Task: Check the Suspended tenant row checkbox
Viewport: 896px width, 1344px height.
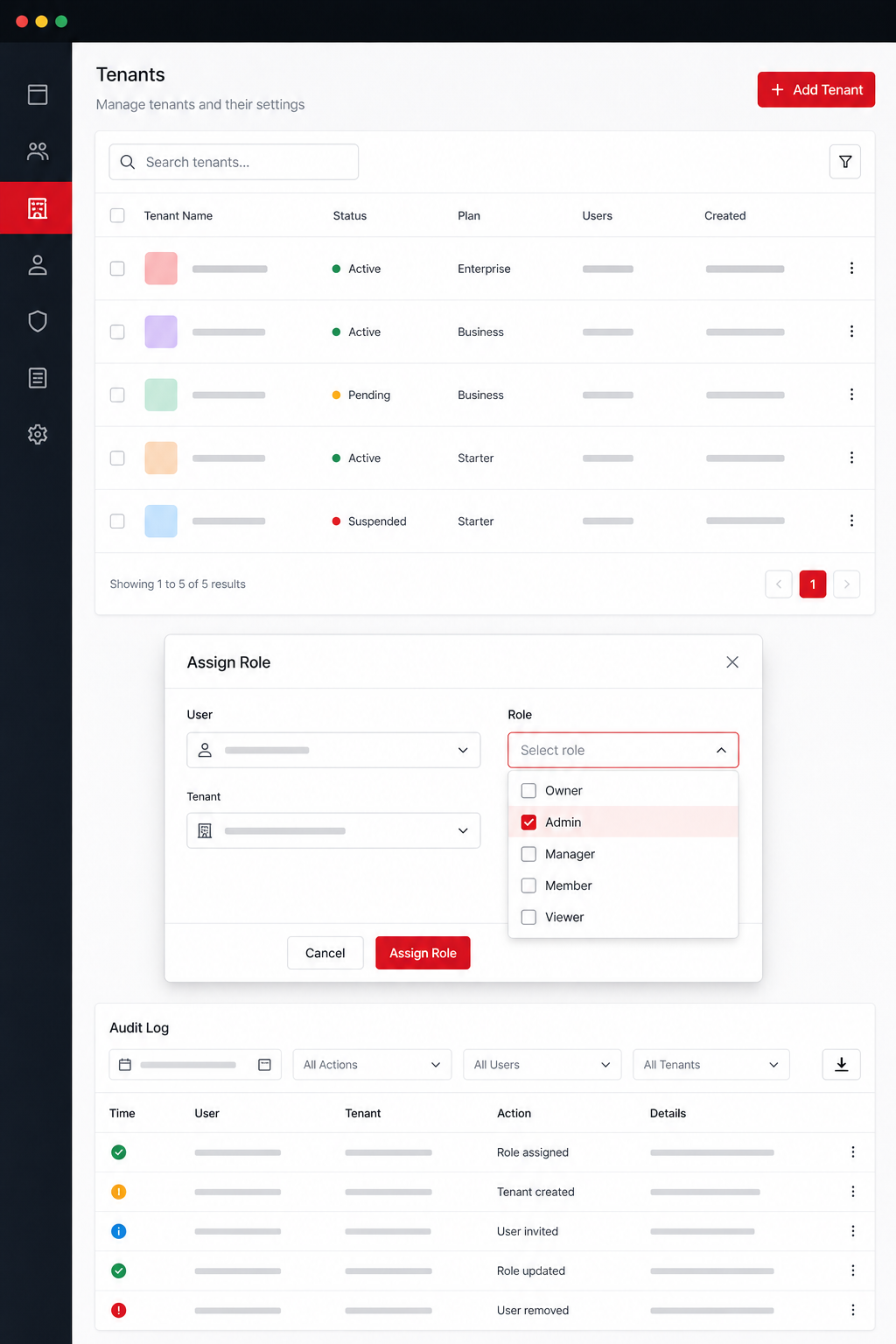Action: (117, 521)
